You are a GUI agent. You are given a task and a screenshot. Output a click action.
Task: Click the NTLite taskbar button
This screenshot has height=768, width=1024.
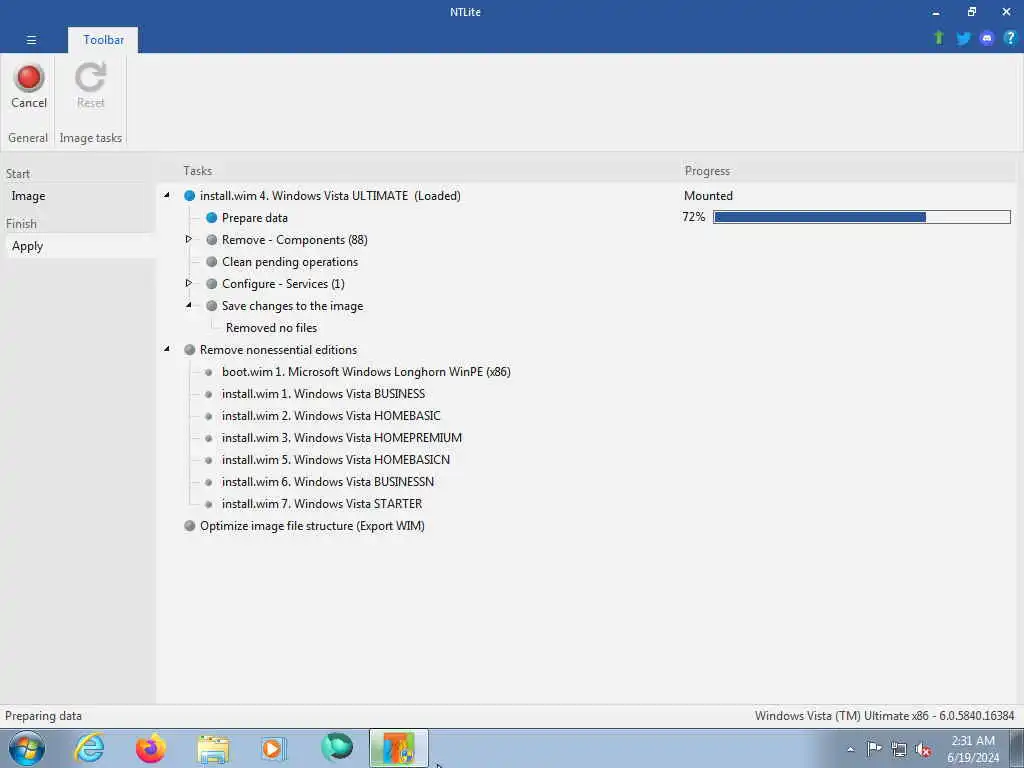tap(399, 748)
